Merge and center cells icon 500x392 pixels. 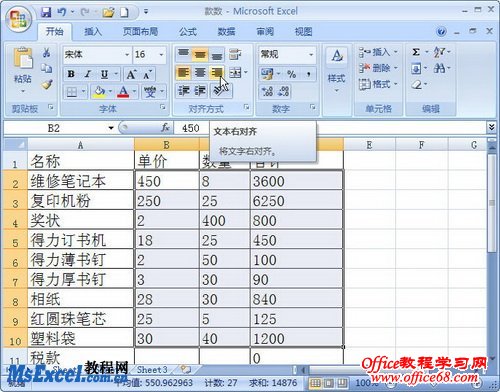click(235, 73)
